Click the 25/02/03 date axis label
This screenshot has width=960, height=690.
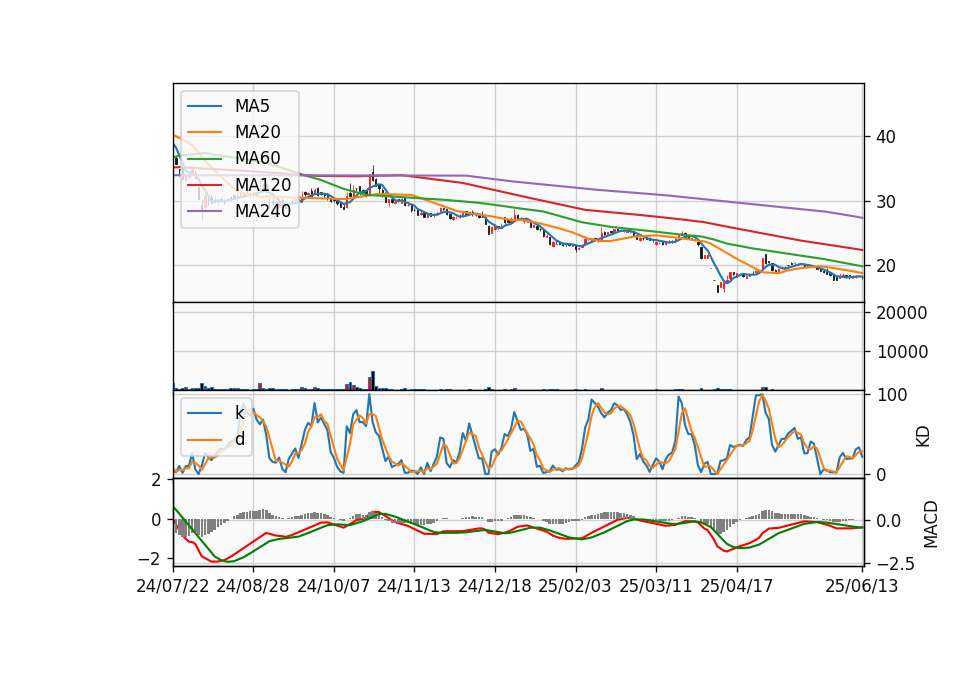tap(575, 586)
